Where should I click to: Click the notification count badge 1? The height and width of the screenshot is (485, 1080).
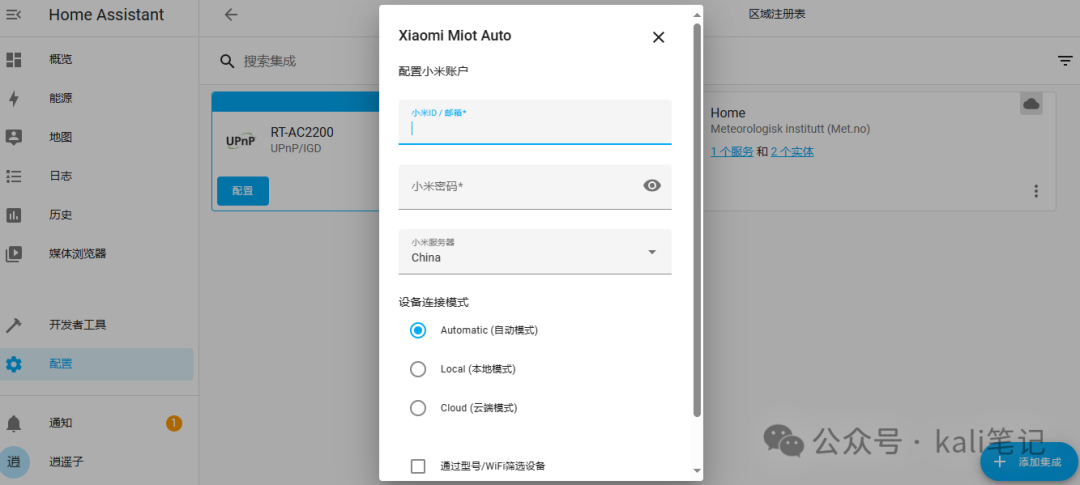pyautogui.click(x=174, y=423)
